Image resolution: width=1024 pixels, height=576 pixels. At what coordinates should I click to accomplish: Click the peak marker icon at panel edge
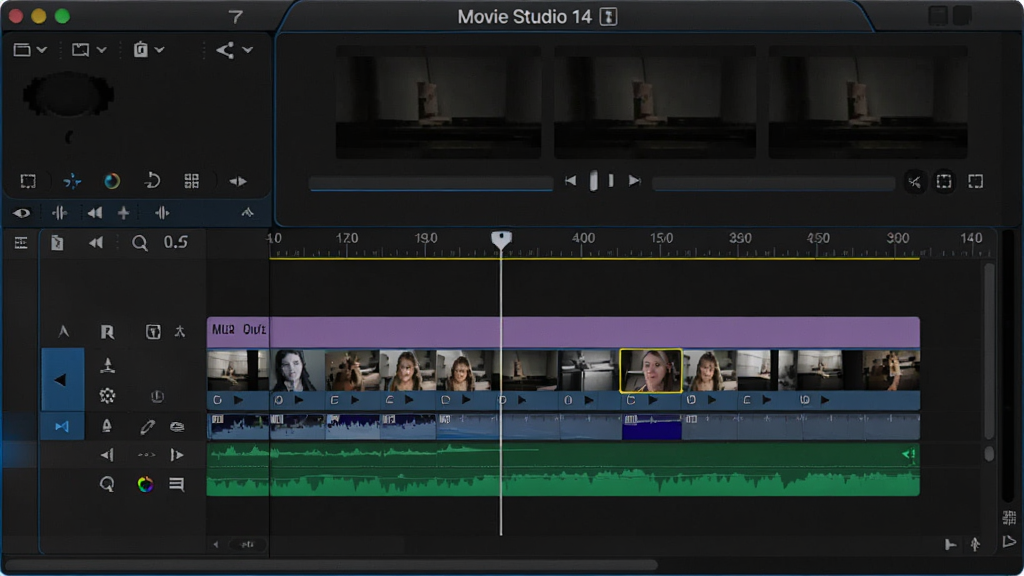click(248, 212)
